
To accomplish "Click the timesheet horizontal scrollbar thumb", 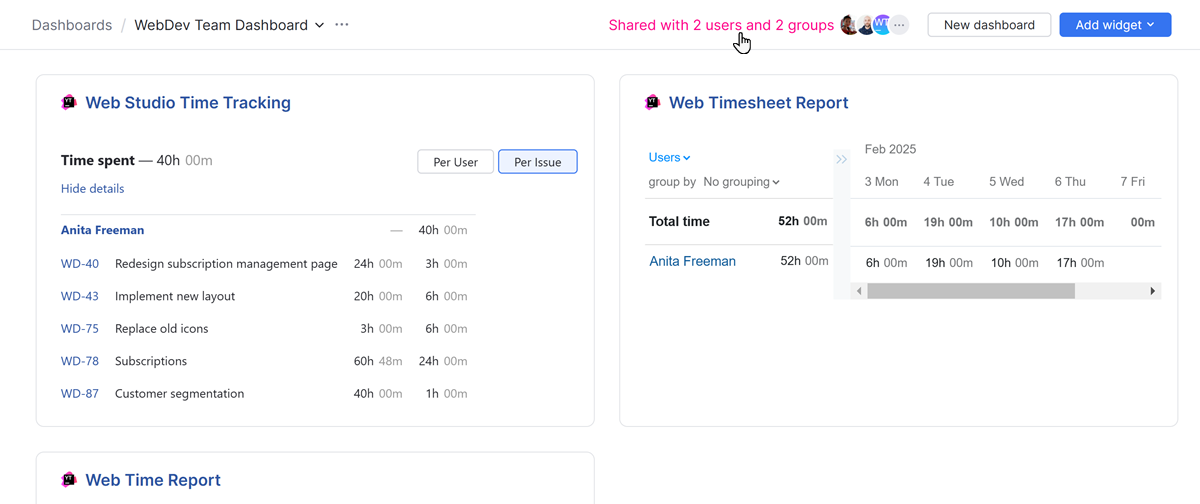I will pos(970,291).
